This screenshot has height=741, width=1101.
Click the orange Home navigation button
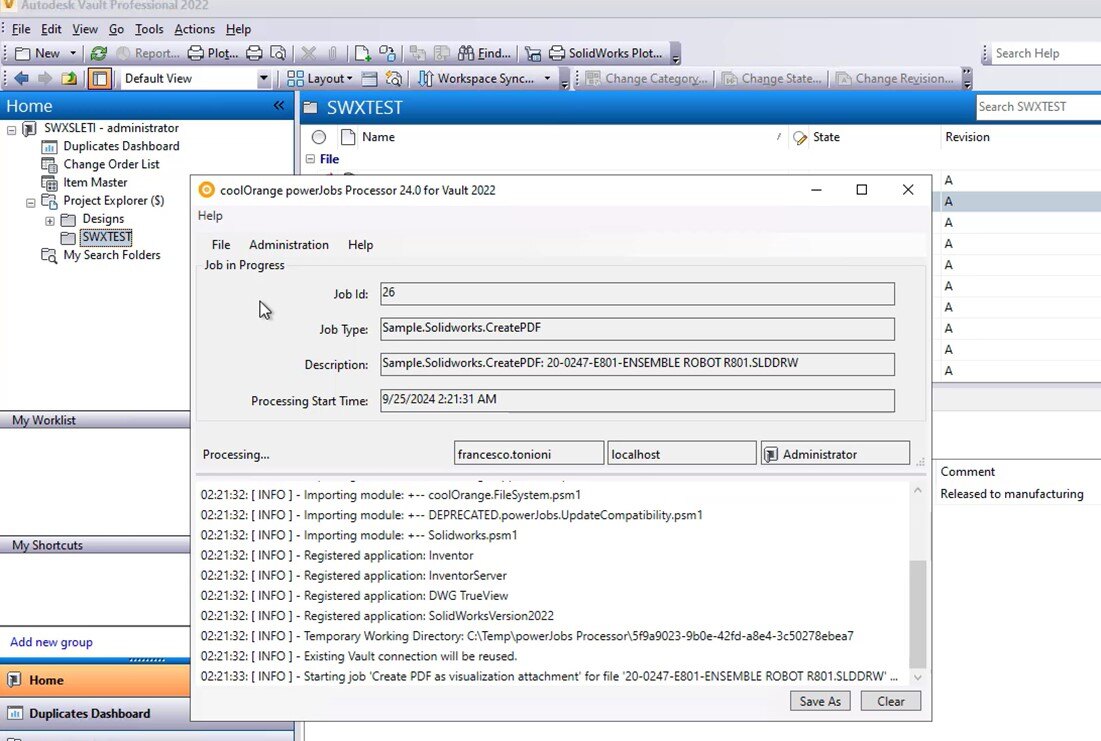coord(95,680)
